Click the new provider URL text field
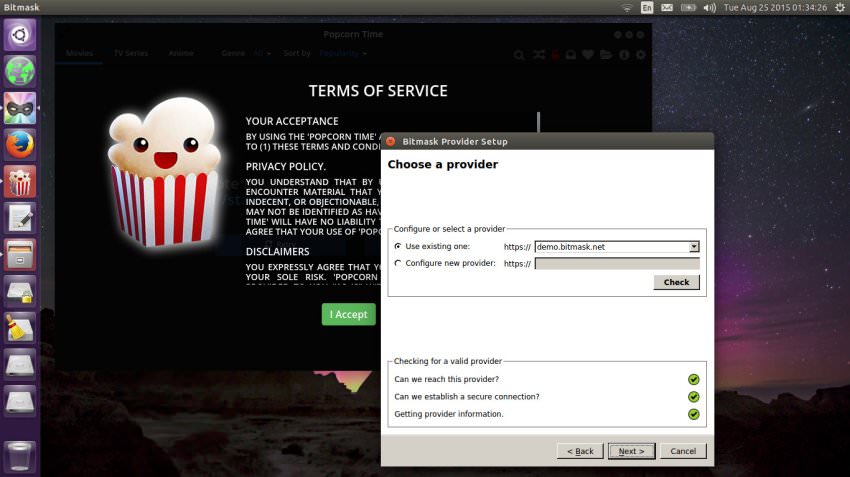This screenshot has width=850, height=477. 617,264
